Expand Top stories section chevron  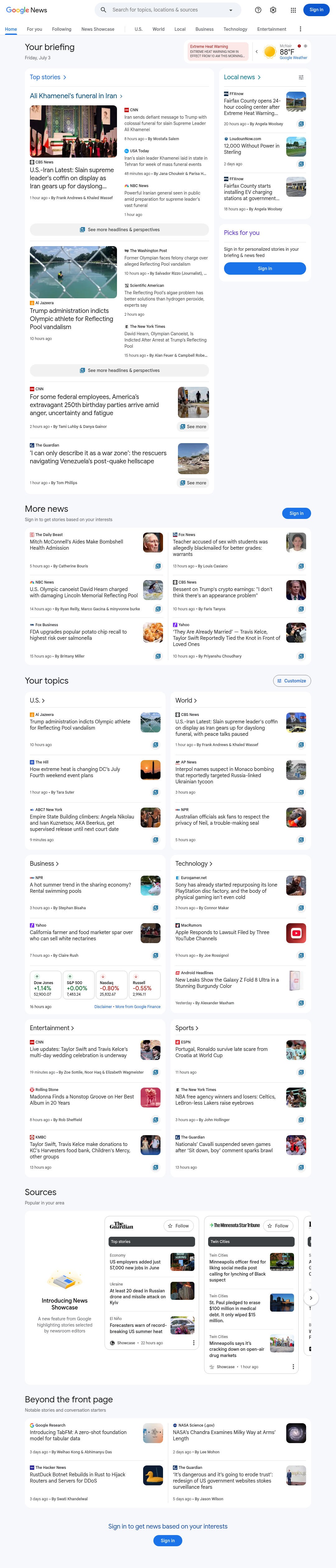tap(65, 77)
